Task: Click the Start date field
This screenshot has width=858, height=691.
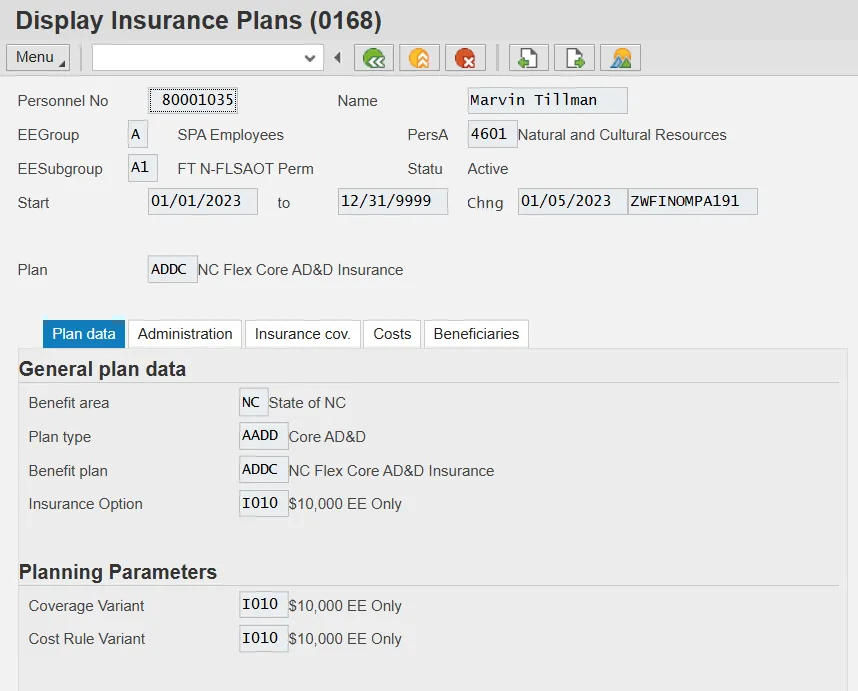Action: coord(202,201)
